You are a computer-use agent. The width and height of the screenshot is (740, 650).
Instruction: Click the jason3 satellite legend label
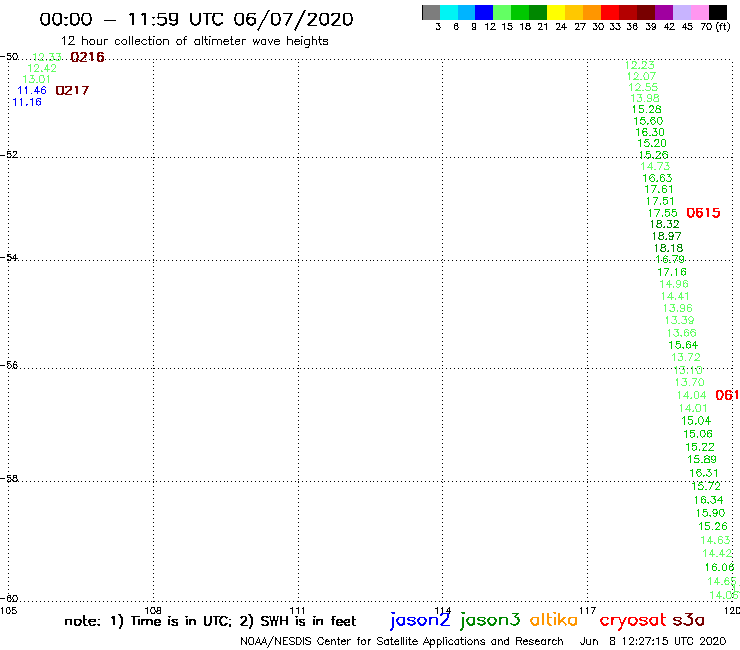pos(490,620)
